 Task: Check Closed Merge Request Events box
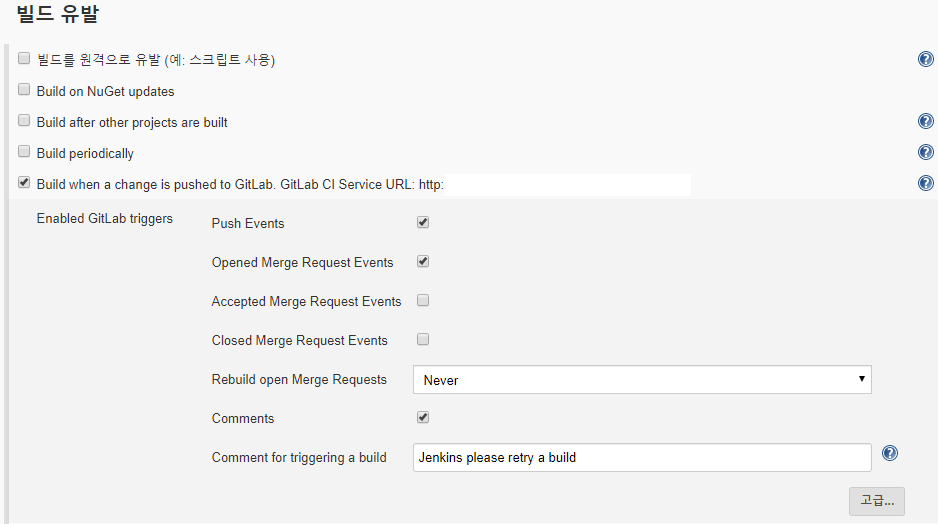click(x=423, y=339)
